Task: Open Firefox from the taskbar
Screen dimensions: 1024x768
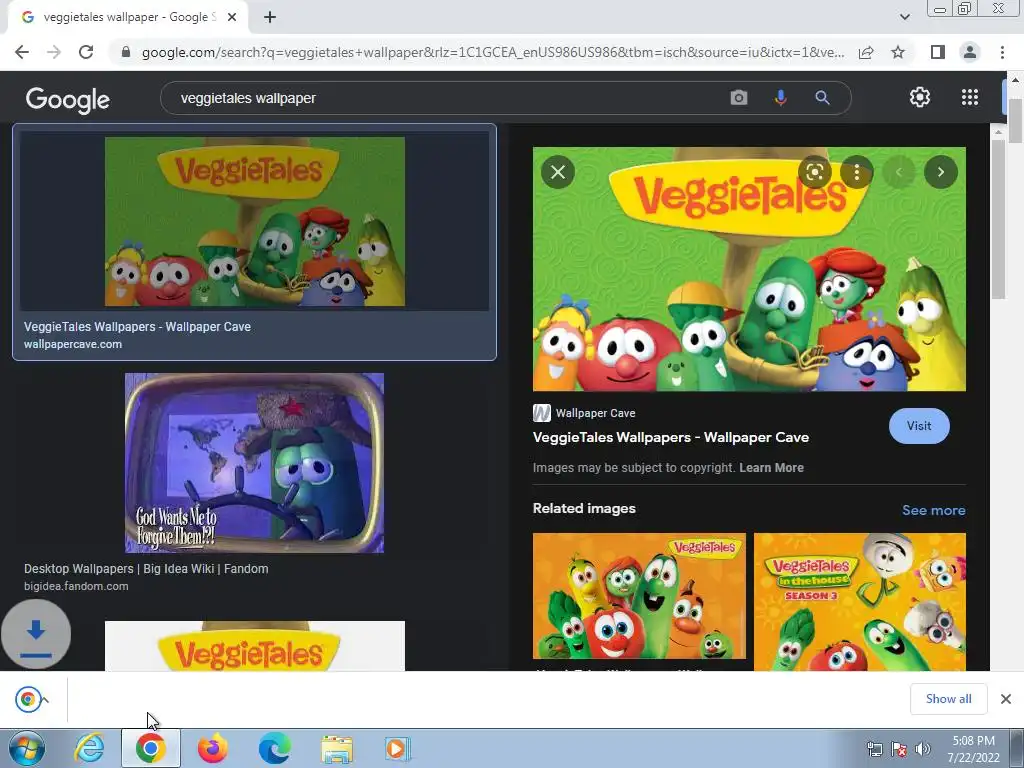Action: pyautogui.click(x=213, y=748)
